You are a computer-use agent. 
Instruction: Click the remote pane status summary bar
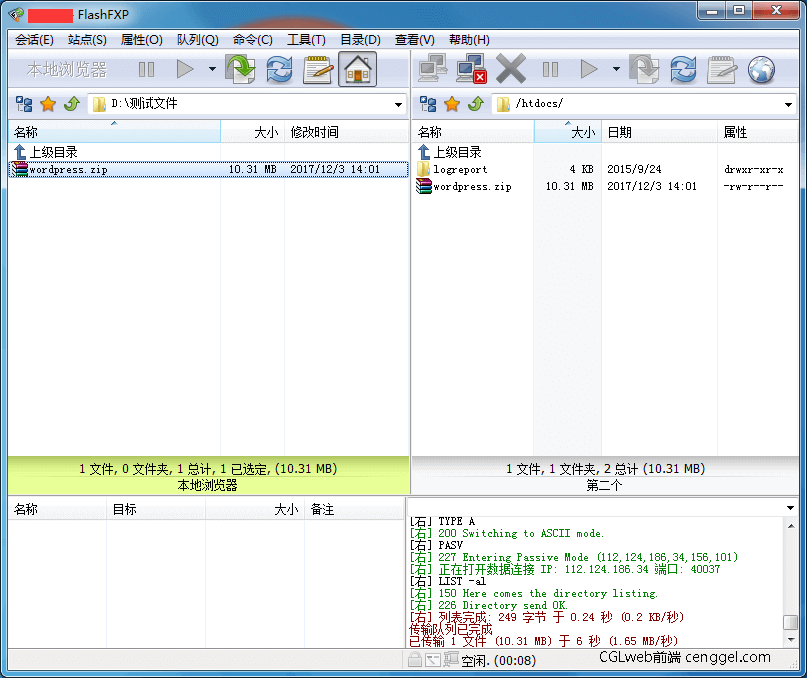(x=605, y=476)
